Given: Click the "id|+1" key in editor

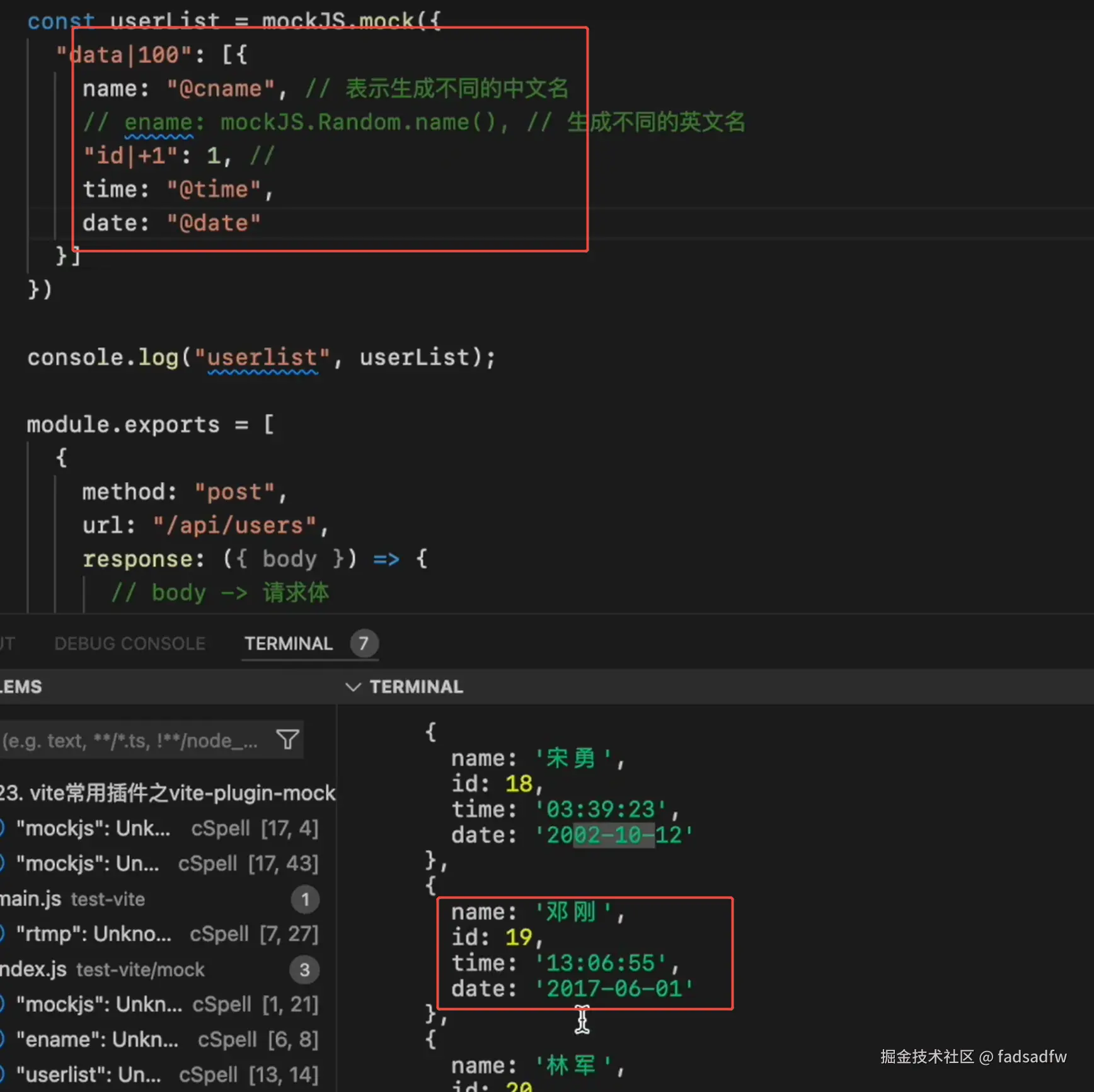Looking at the screenshot, I should [x=132, y=156].
